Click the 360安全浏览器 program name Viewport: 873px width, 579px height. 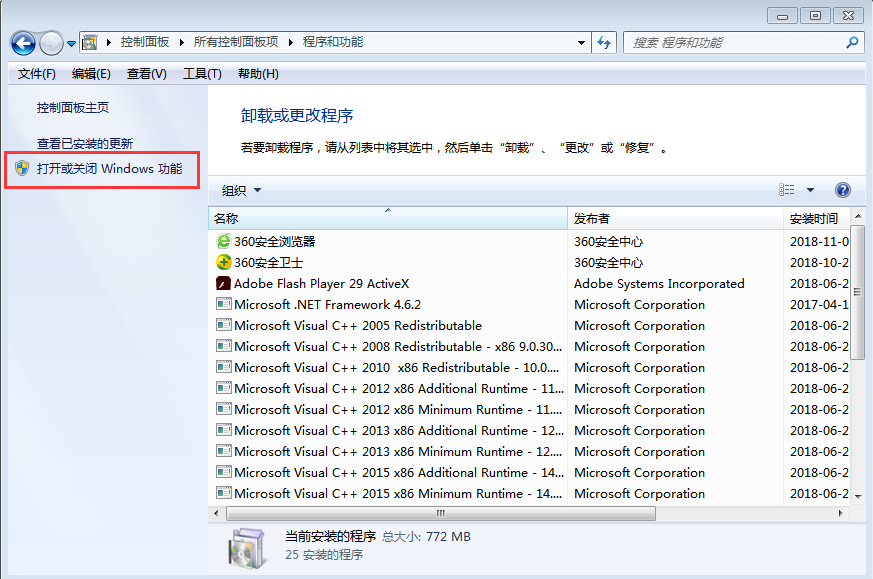tap(274, 242)
